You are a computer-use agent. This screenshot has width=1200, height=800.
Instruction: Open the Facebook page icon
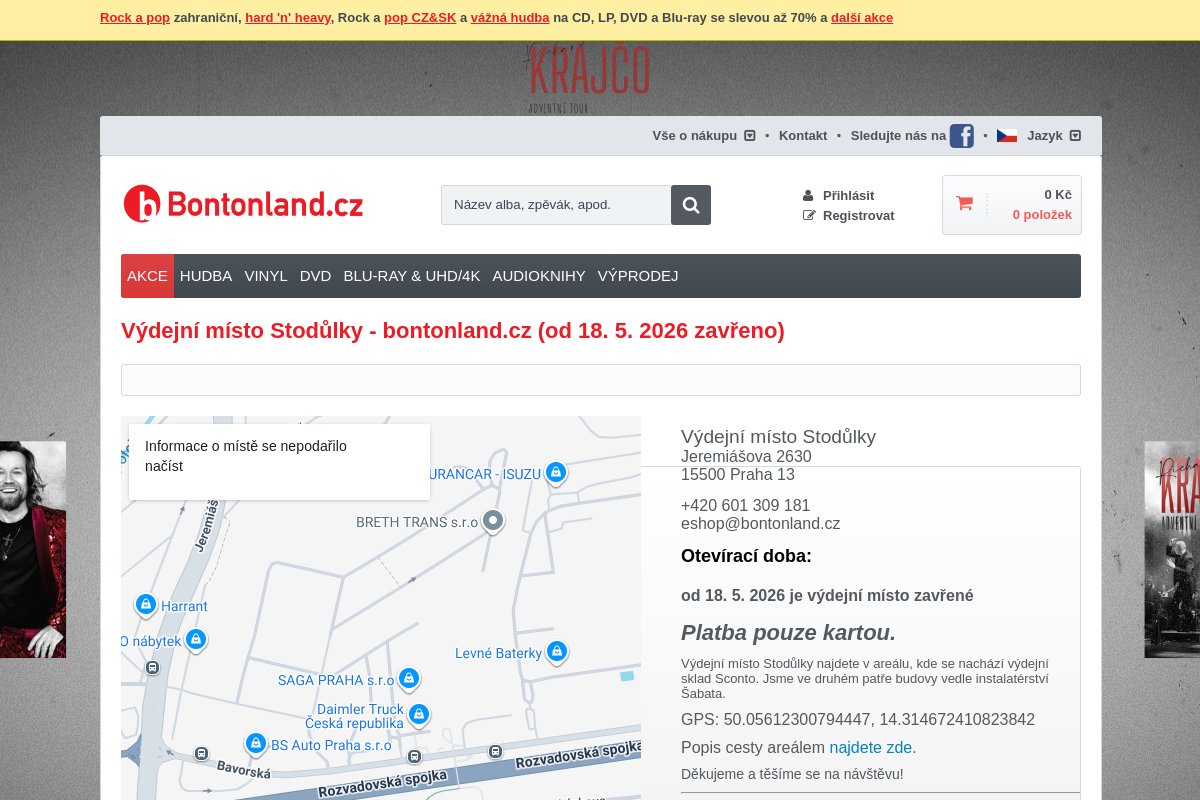pyautogui.click(x=961, y=136)
